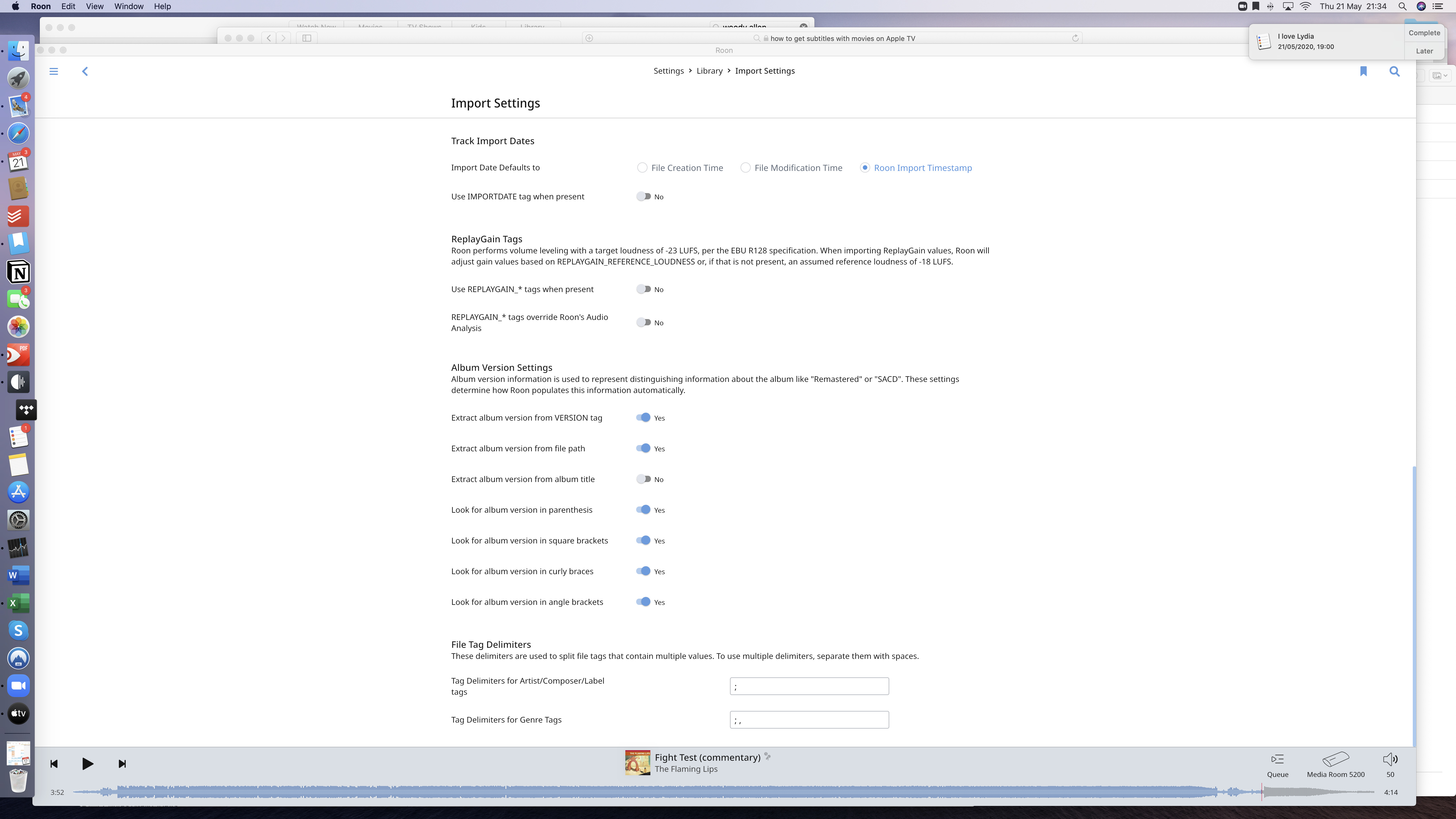
Task: Open the Window menu
Action: [x=129, y=6]
